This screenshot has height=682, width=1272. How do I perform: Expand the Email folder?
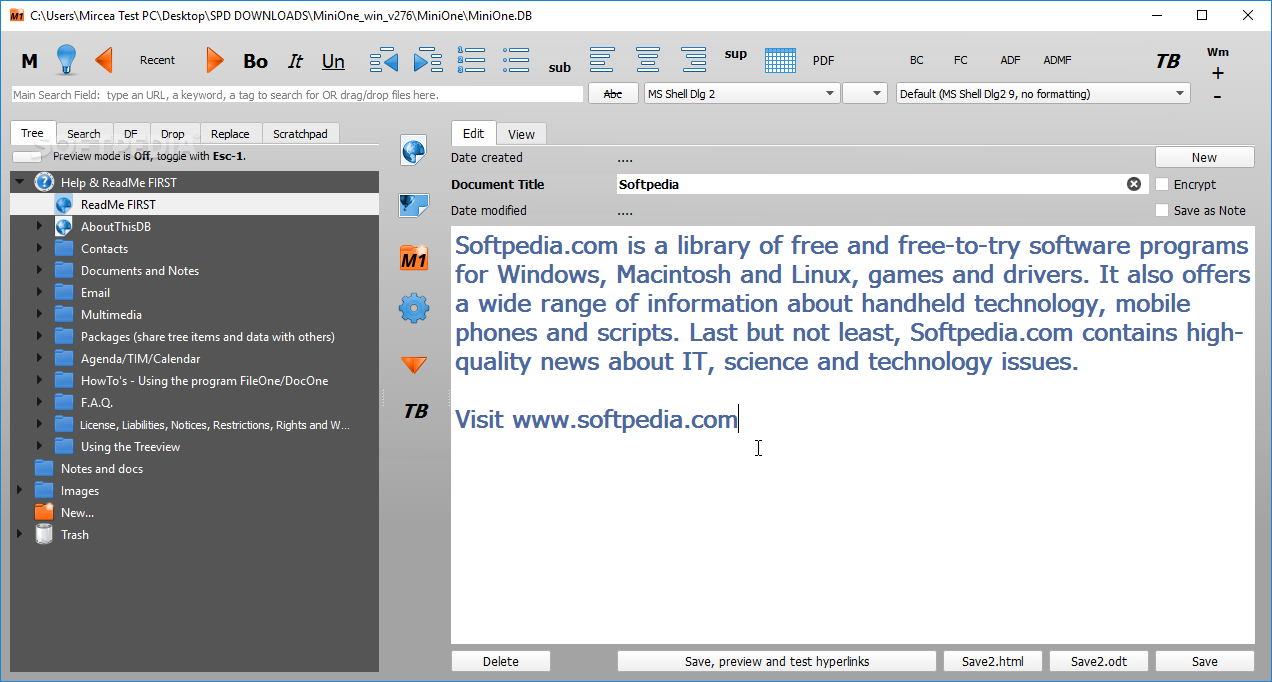(x=40, y=293)
